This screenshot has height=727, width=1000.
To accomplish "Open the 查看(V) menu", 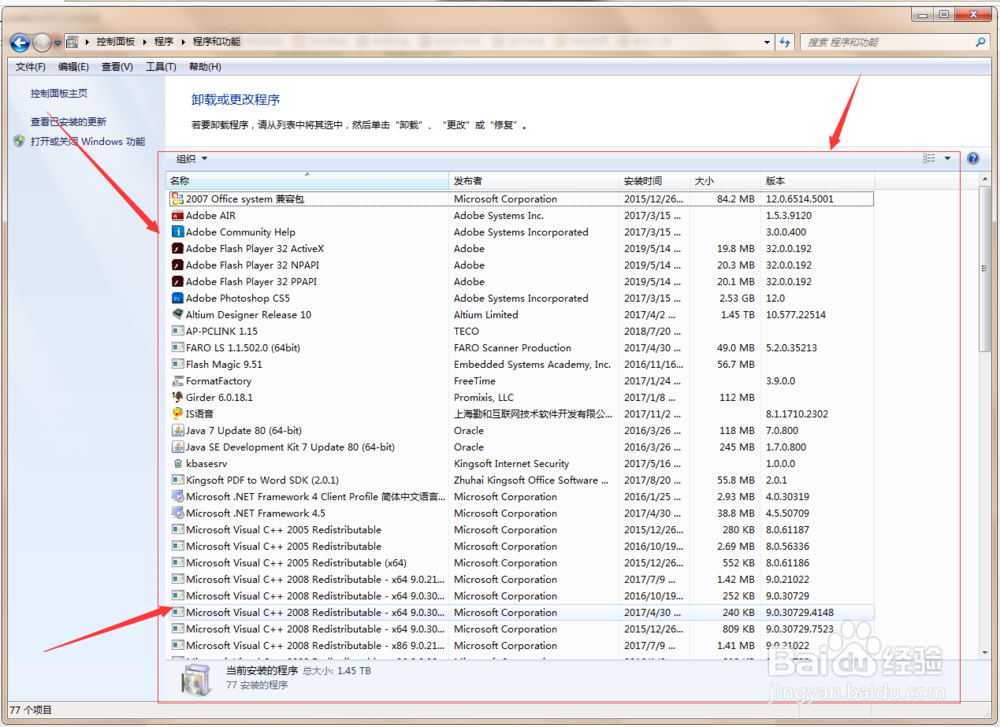I will 117,67.
